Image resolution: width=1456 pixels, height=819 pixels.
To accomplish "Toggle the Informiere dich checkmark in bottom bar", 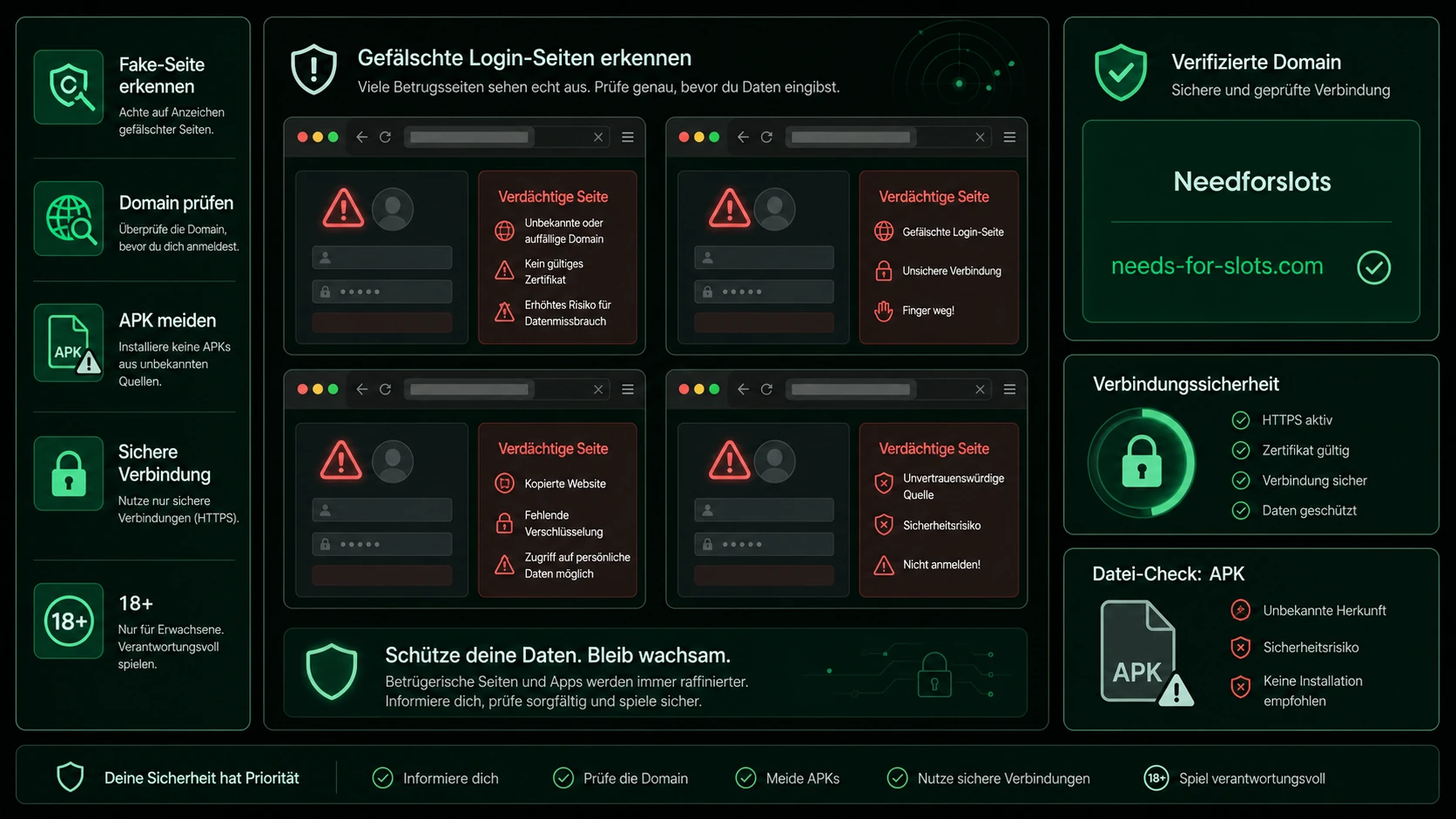I will click(x=382, y=778).
